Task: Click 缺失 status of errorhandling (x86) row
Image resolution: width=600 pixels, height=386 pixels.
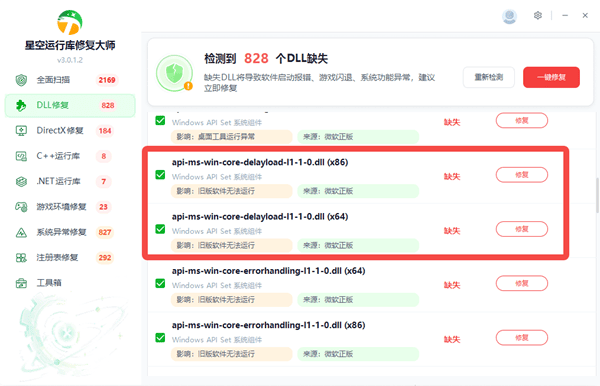Action: (452, 339)
